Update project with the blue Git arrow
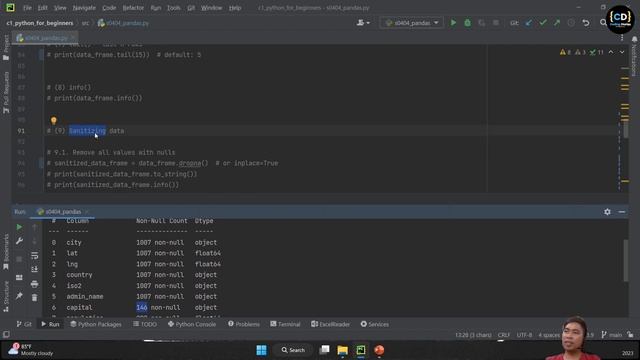Image resolution: width=640 pixels, height=360 pixels. pos(529,23)
